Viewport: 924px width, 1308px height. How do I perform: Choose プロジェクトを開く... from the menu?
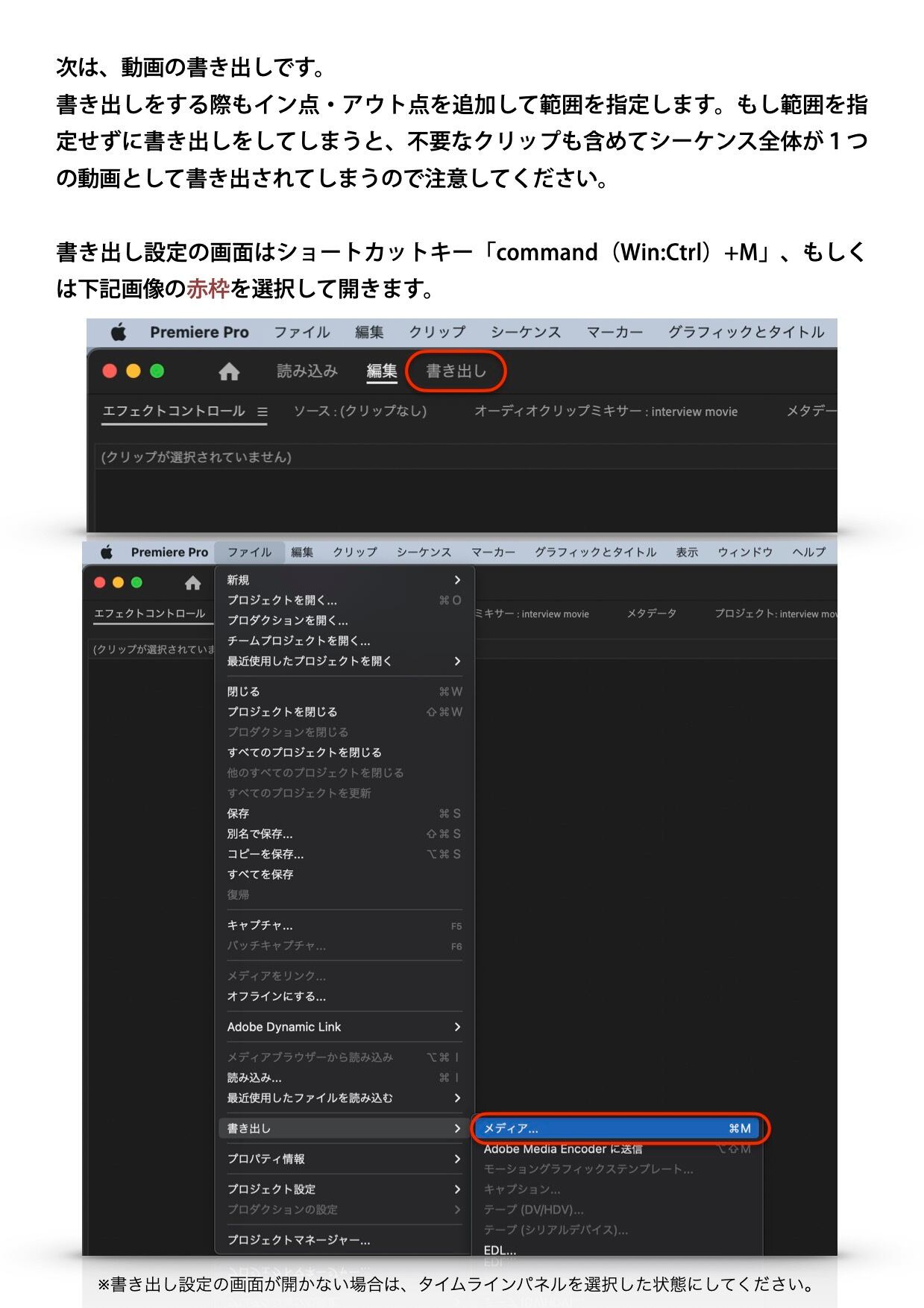coord(345,600)
